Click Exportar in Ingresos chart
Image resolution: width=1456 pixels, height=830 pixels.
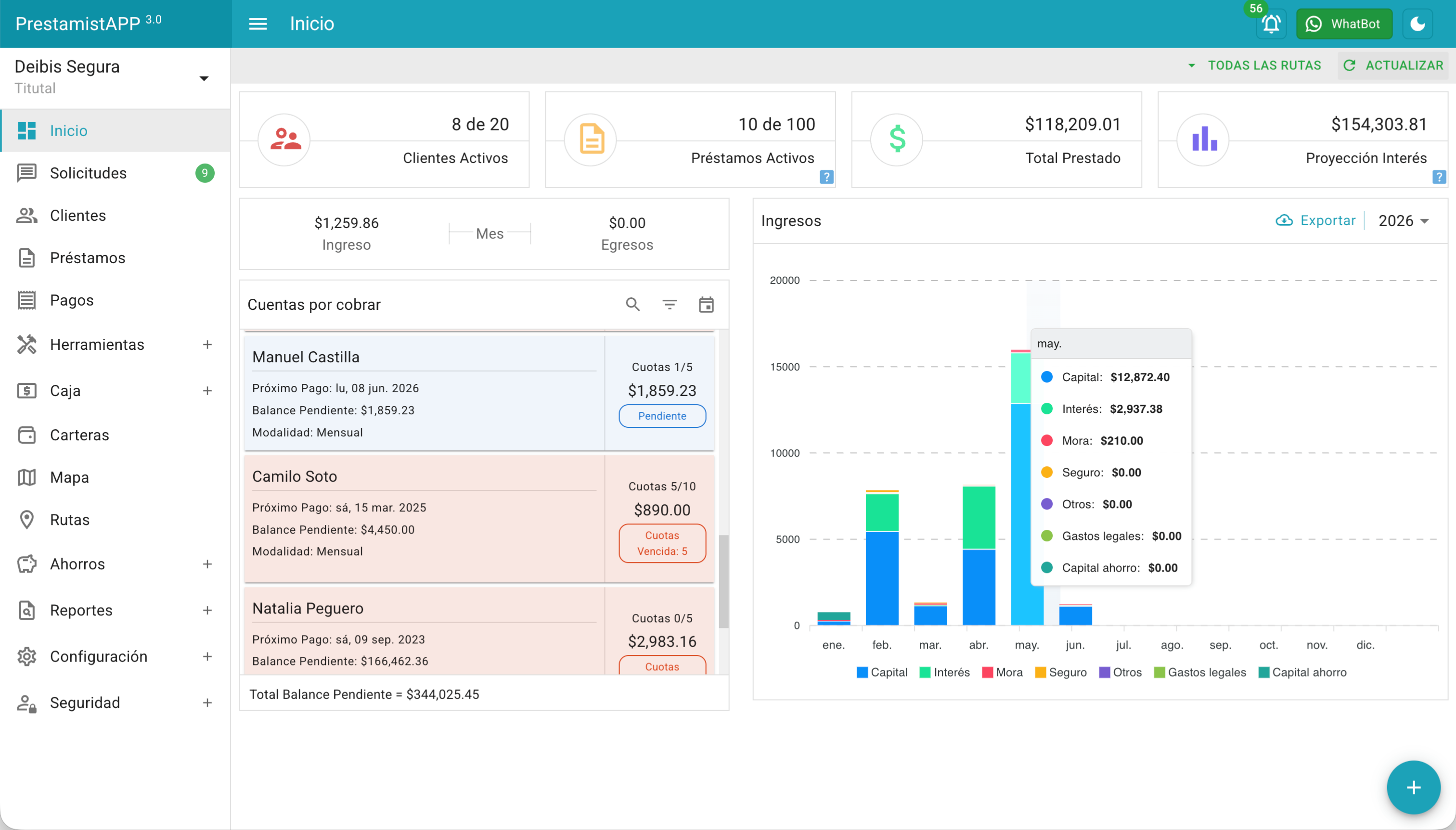pos(1315,220)
